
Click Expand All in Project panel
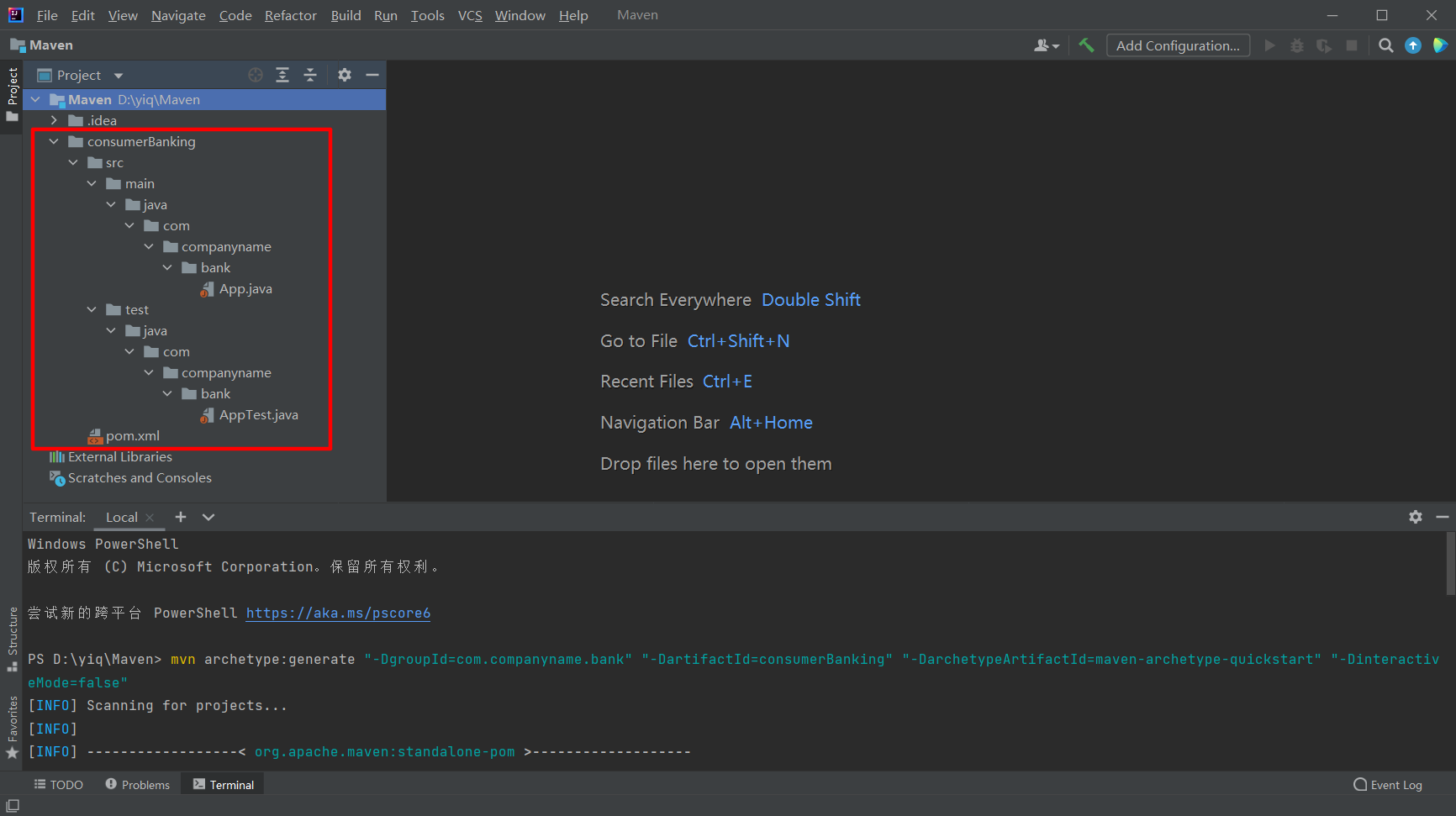[x=282, y=75]
